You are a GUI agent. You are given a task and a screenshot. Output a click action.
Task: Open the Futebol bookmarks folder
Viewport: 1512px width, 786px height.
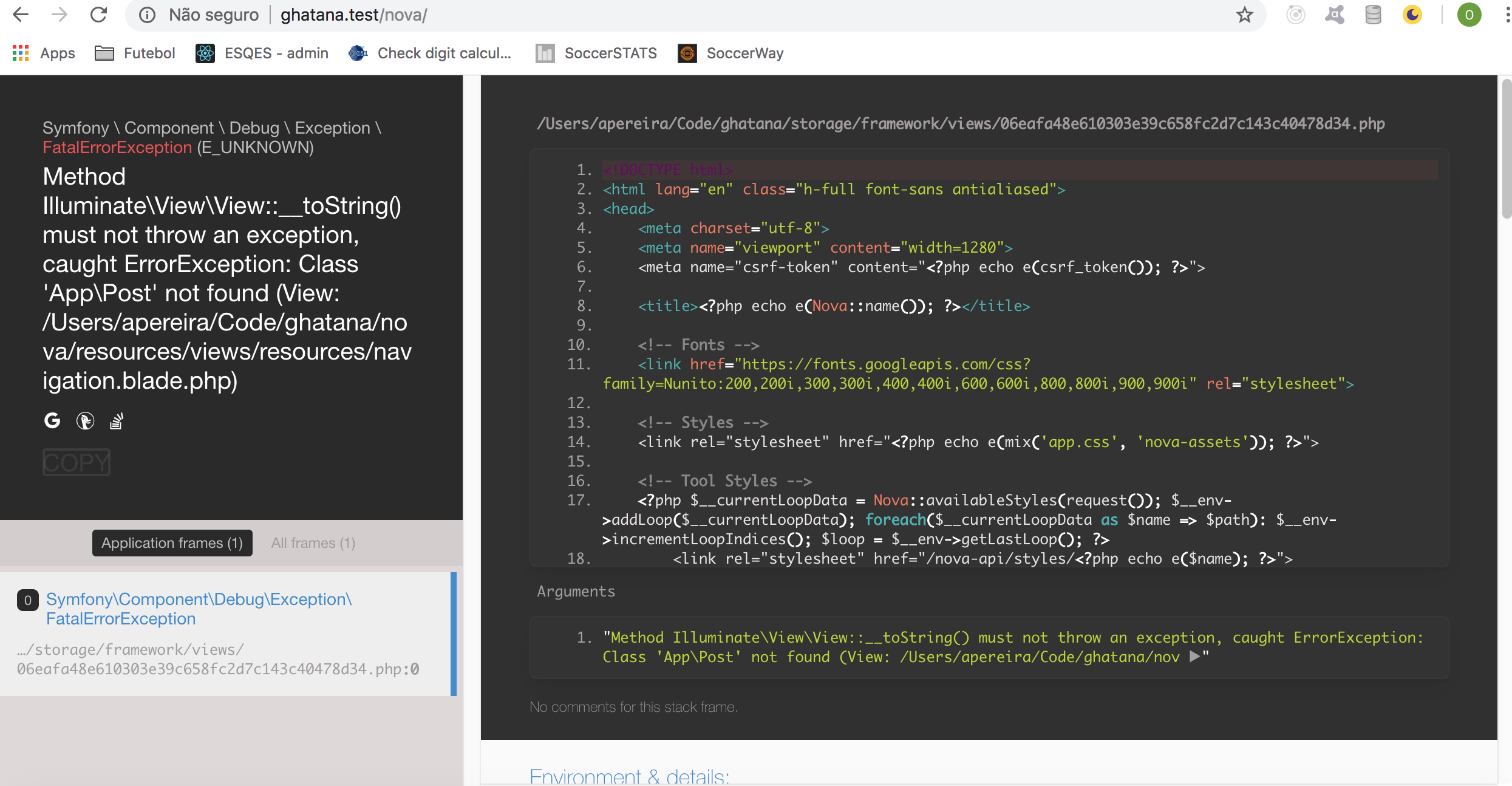coord(135,53)
